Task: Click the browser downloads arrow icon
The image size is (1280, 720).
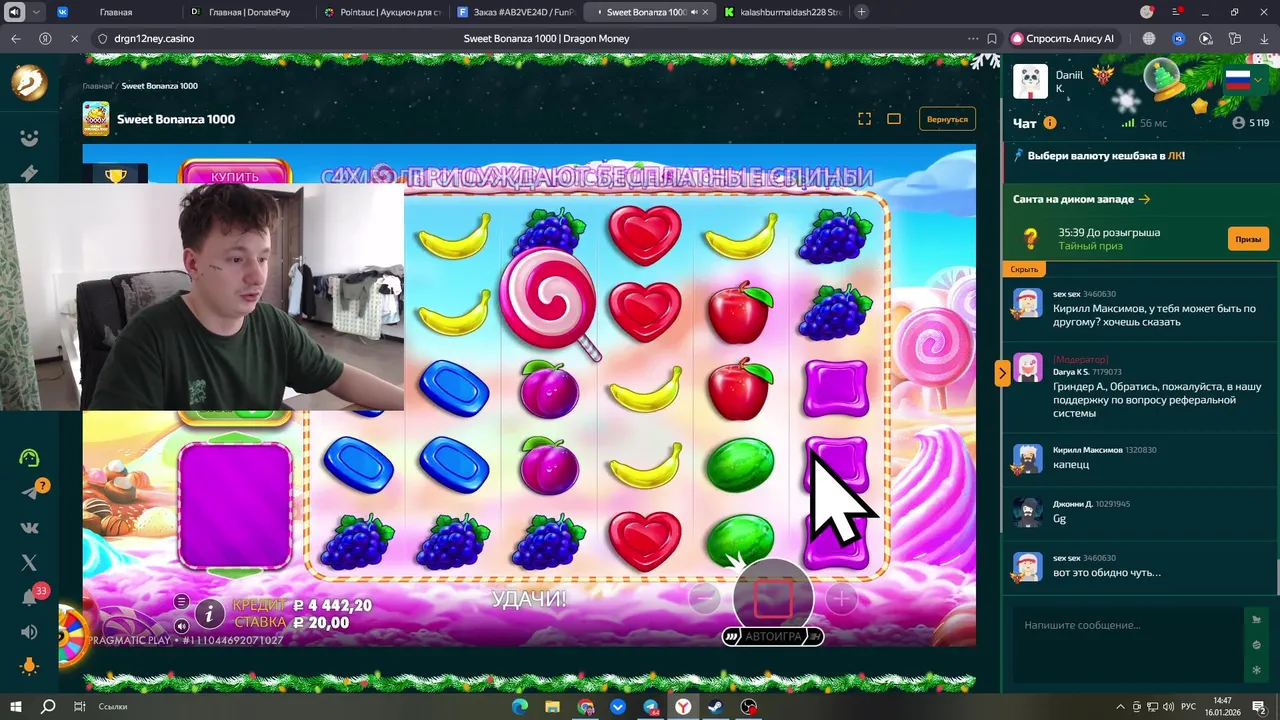Action: (1264, 38)
